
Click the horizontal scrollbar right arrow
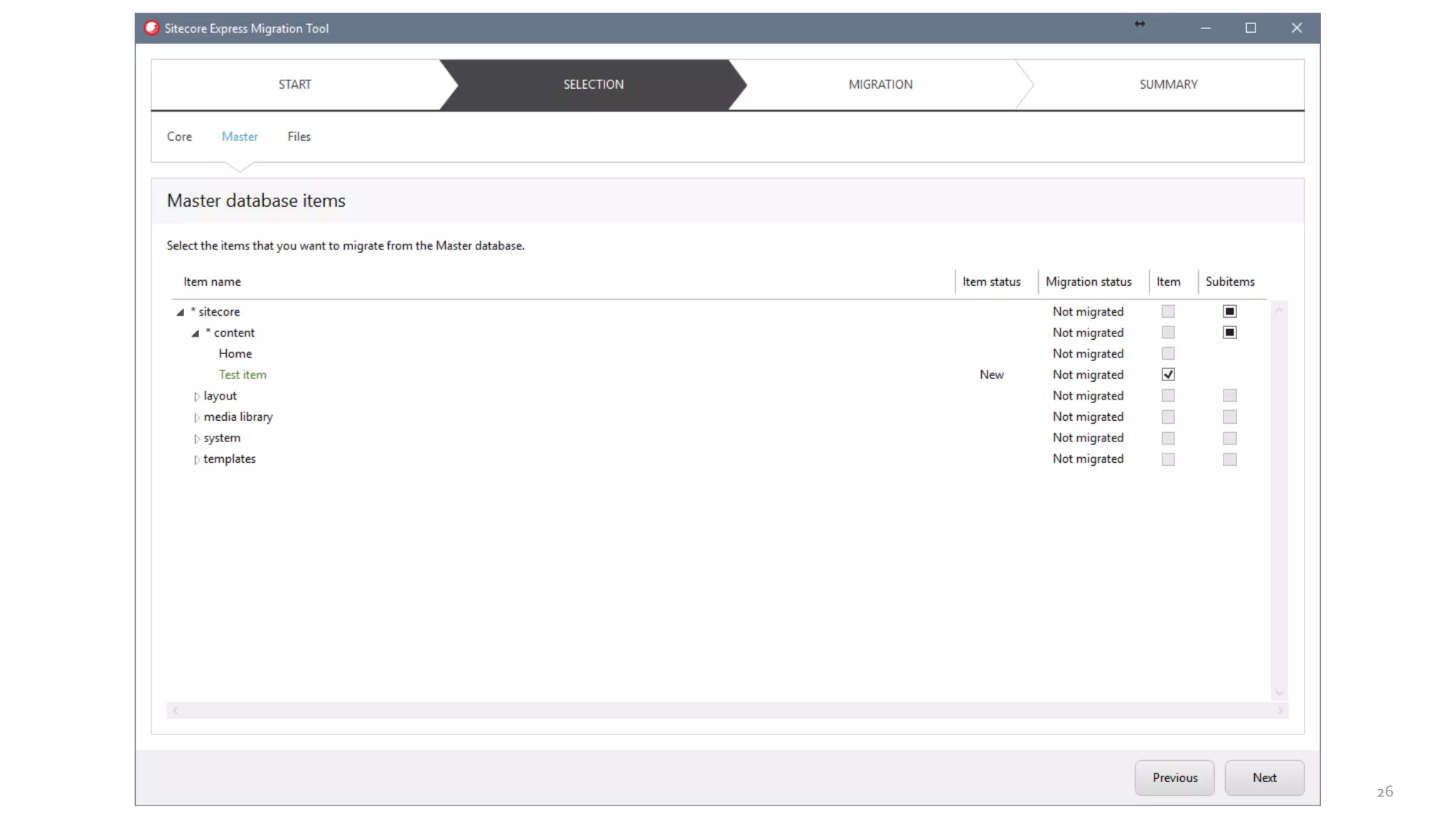tap(1280, 710)
